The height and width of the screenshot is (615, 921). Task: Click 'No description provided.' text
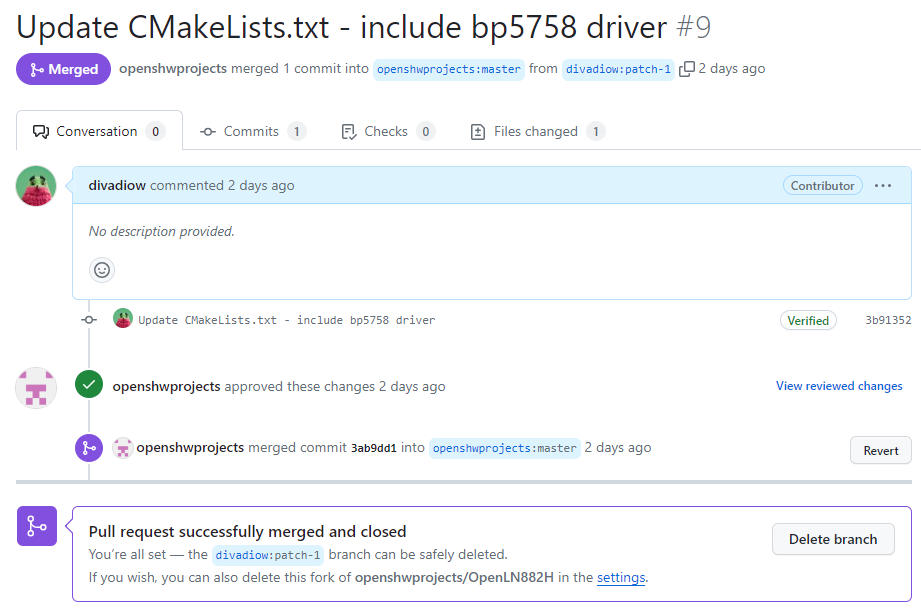click(x=162, y=231)
